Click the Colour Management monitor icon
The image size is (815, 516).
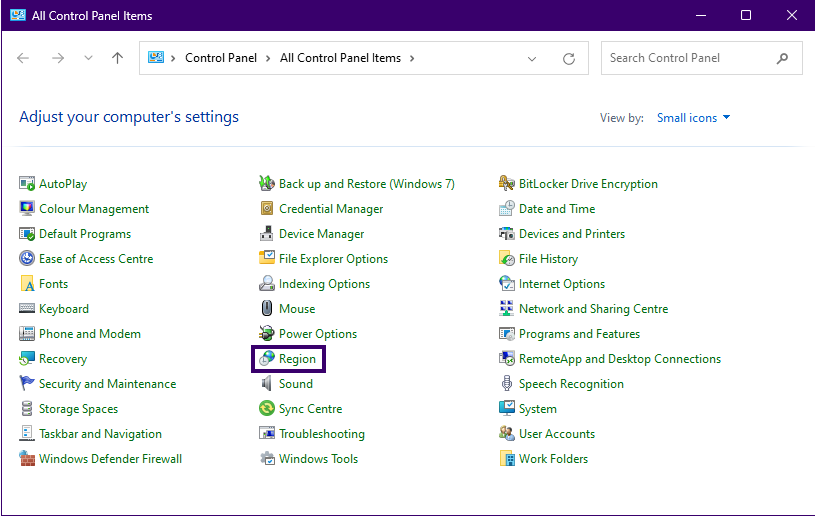(x=27, y=208)
